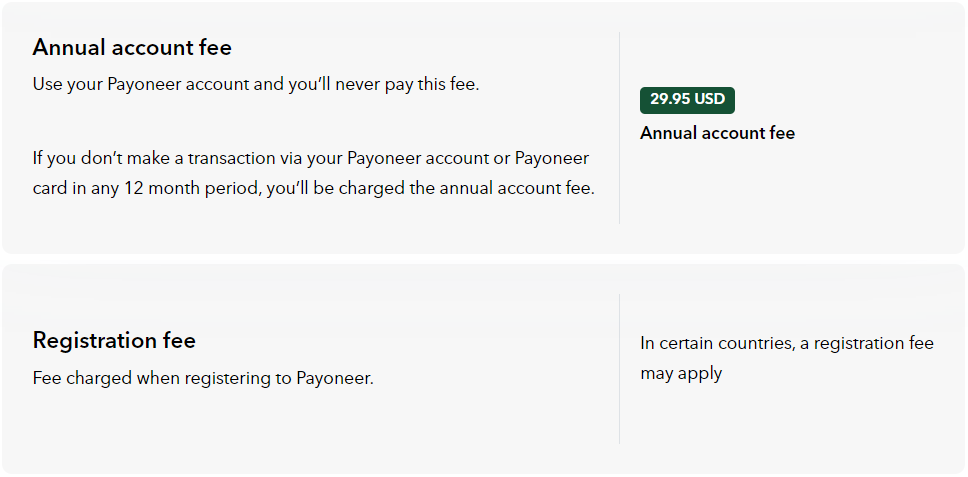Click the green 29.95 USD fee badge
Image resolution: width=968 pixels, height=477 pixels.
click(687, 100)
